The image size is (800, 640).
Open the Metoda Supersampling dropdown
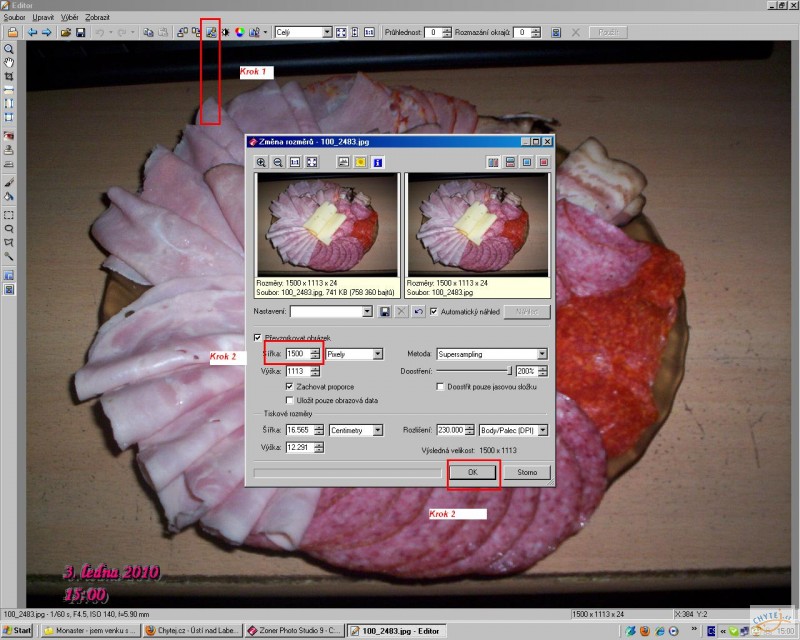[x=542, y=354]
